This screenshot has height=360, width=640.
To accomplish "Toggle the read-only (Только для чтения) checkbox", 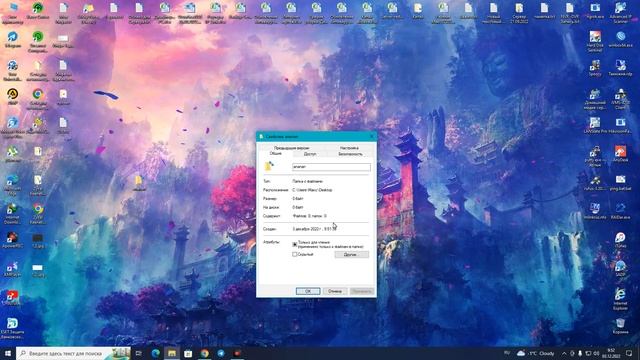I will click(x=294, y=244).
